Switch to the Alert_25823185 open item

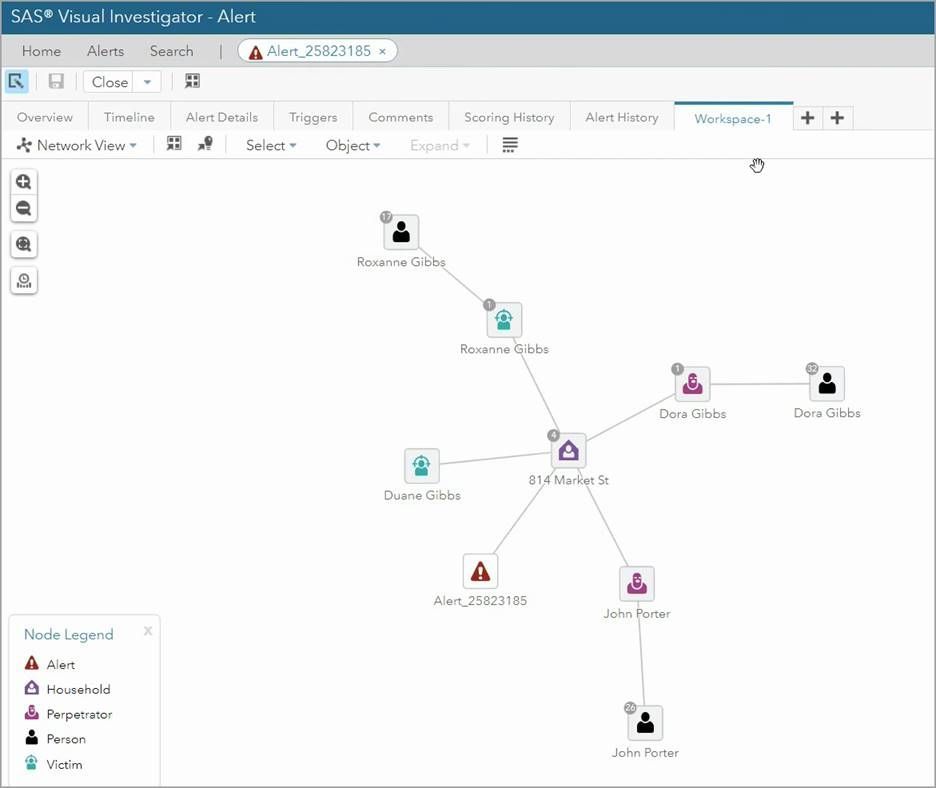[x=319, y=51]
